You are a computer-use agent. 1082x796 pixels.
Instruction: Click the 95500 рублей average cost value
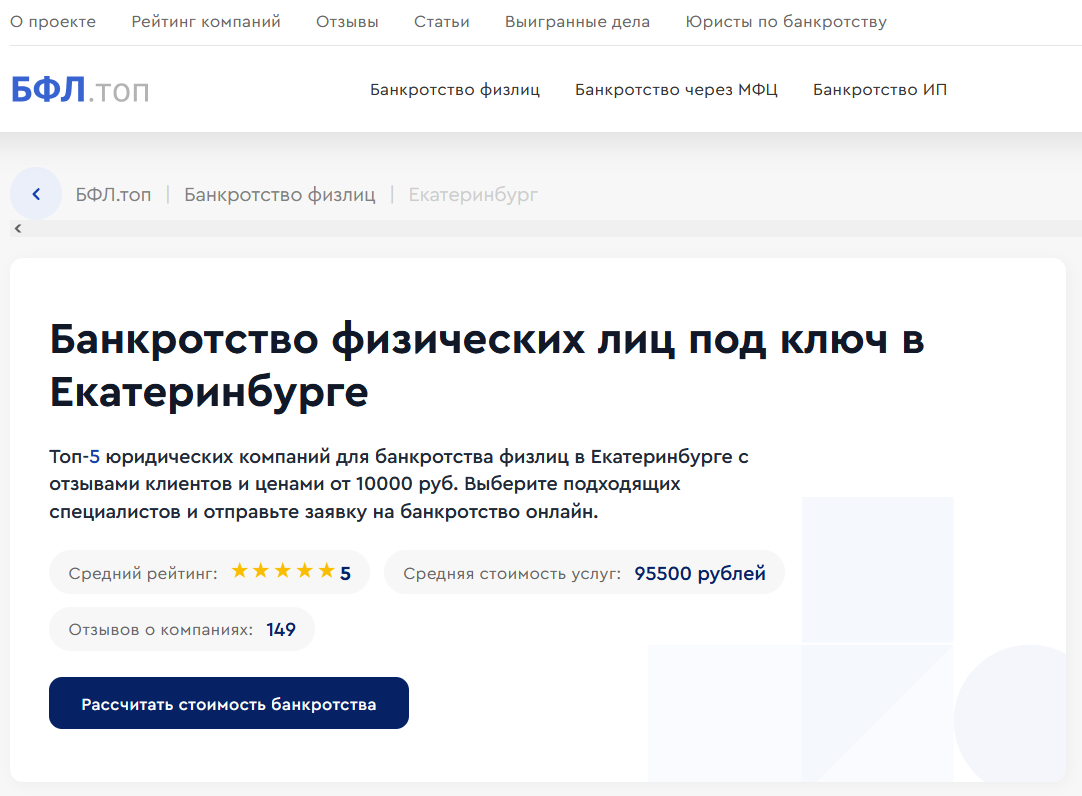tap(700, 573)
